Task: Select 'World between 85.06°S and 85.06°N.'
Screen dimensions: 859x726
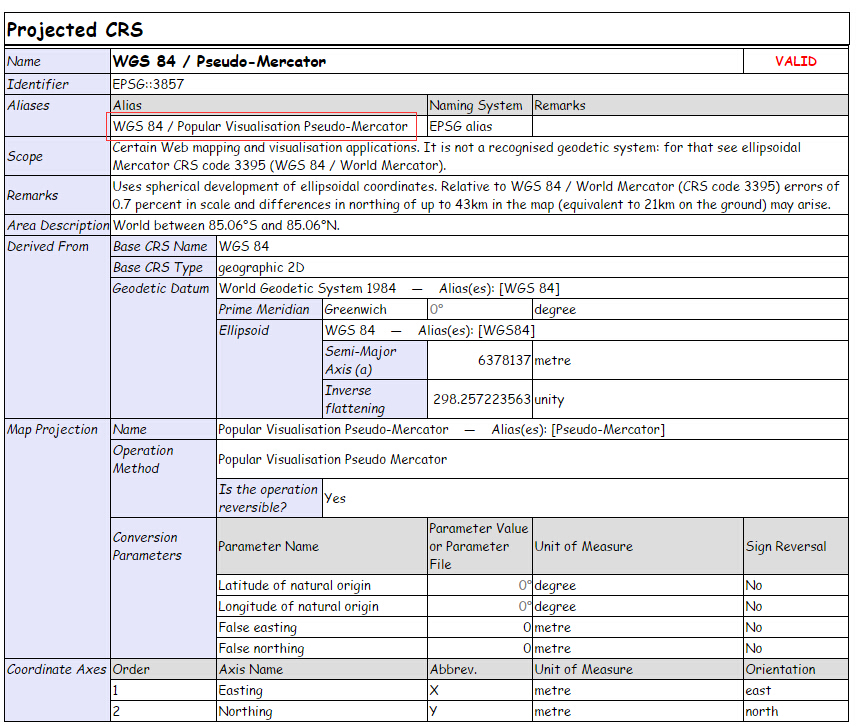Action: coord(226,225)
